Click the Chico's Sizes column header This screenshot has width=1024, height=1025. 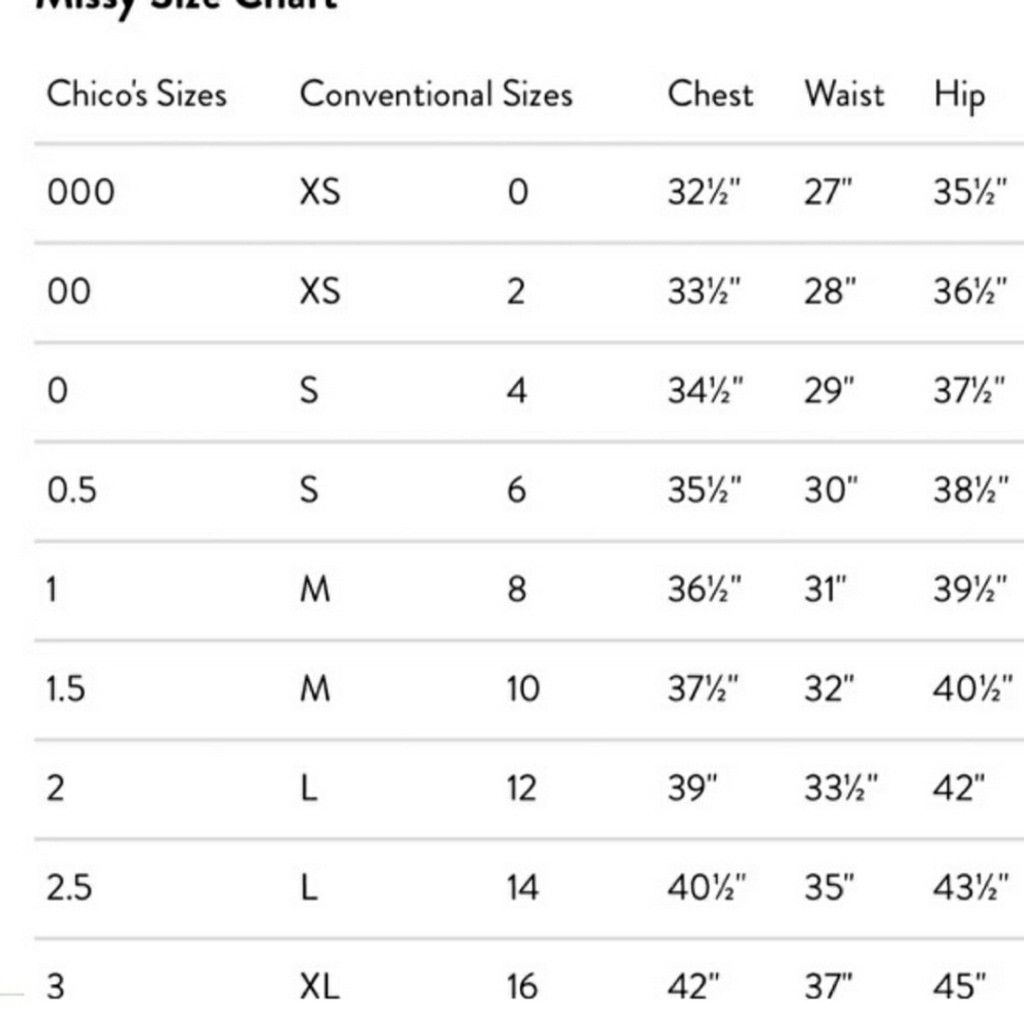coord(137,94)
